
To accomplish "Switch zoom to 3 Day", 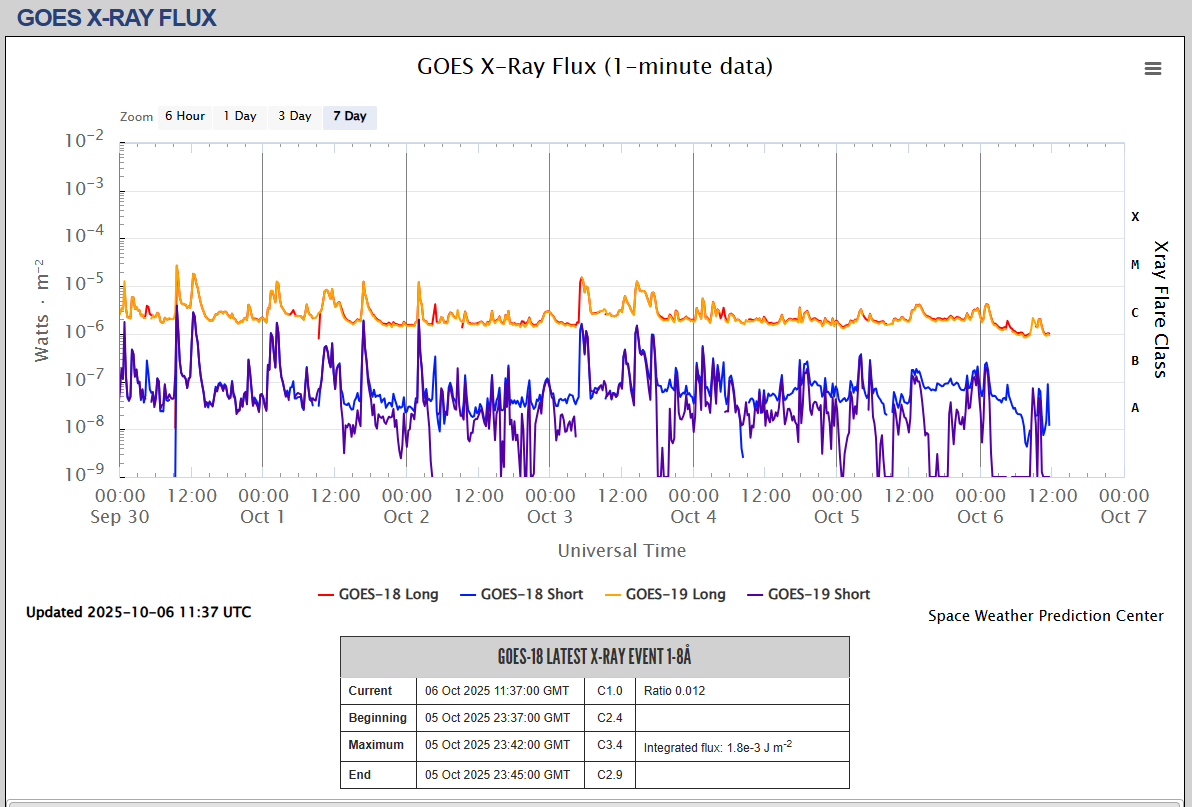I will tap(295, 116).
